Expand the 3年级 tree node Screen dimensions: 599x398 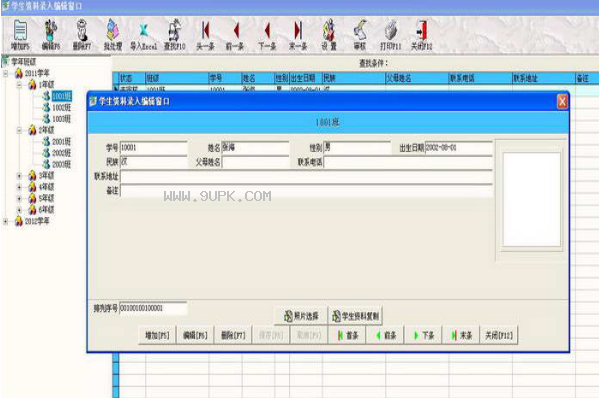pyautogui.click(x=19, y=176)
